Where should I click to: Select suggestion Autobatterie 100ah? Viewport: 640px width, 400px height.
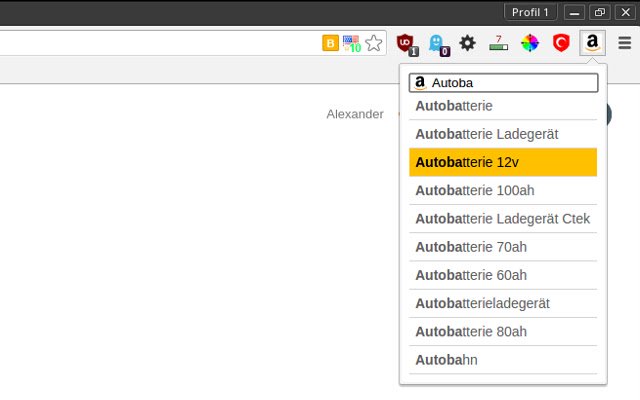tap(503, 191)
